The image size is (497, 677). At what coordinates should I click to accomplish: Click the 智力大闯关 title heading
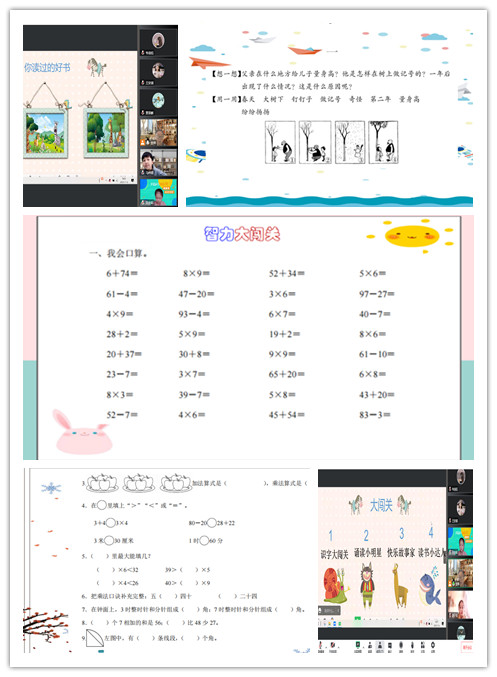[x=242, y=234]
